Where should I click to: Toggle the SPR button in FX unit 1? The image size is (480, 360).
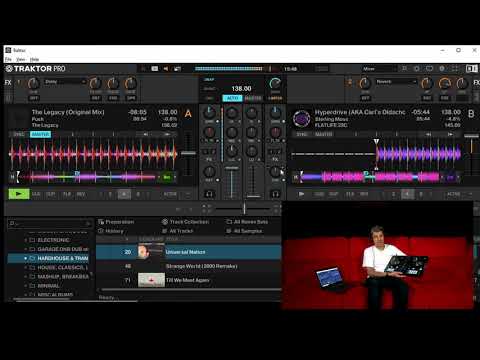tap(131, 98)
